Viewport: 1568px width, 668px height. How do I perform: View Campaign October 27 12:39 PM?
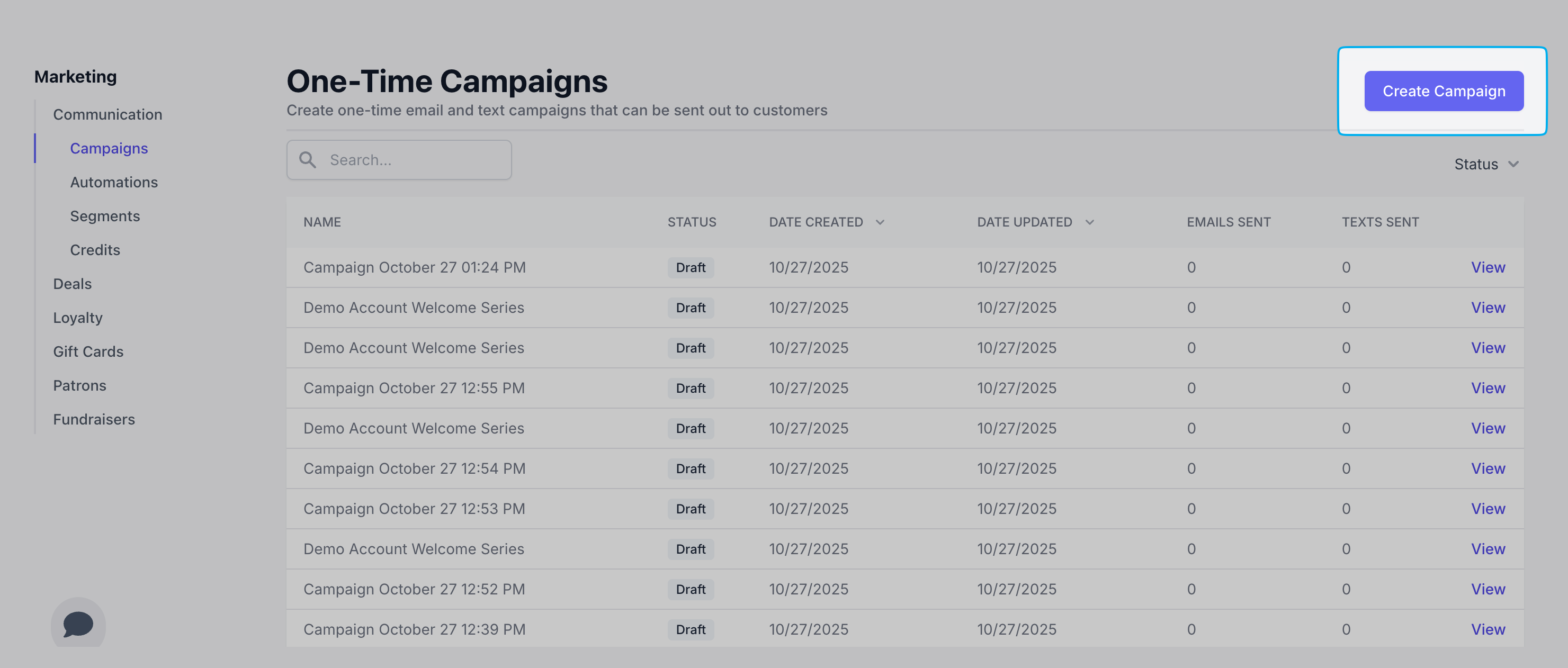click(x=1488, y=629)
